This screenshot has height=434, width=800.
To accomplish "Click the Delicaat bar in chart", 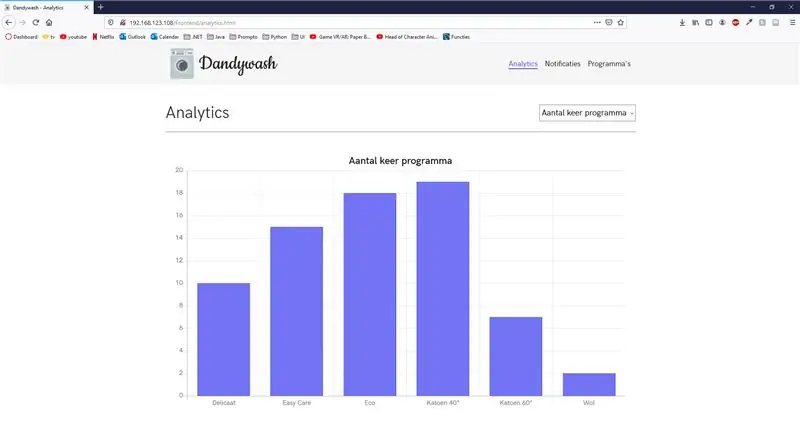I will 223,339.
